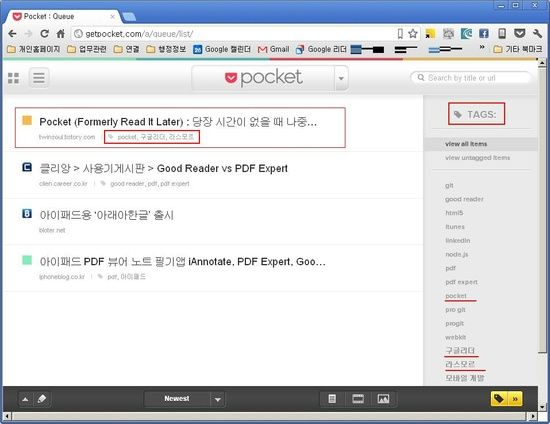Click browser forward arrow
Image resolution: width=550 pixels, height=424 pixels.
pos(28,34)
